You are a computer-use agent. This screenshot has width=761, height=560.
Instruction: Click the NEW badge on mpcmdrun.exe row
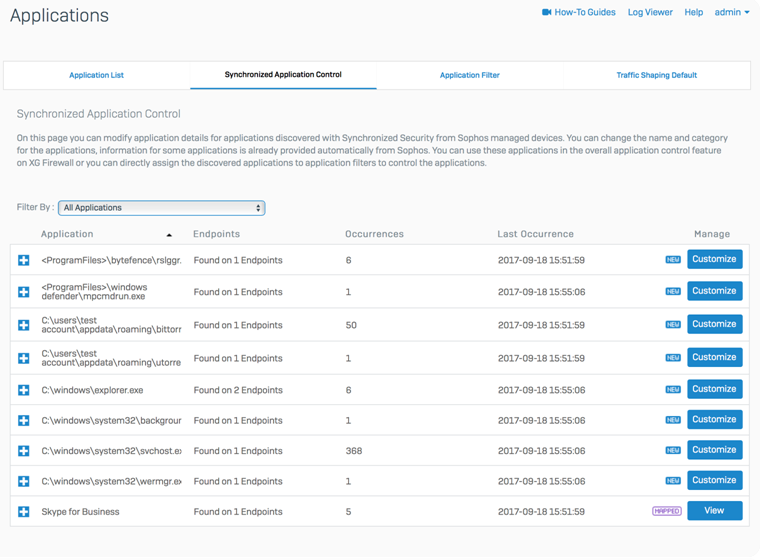[x=673, y=291]
